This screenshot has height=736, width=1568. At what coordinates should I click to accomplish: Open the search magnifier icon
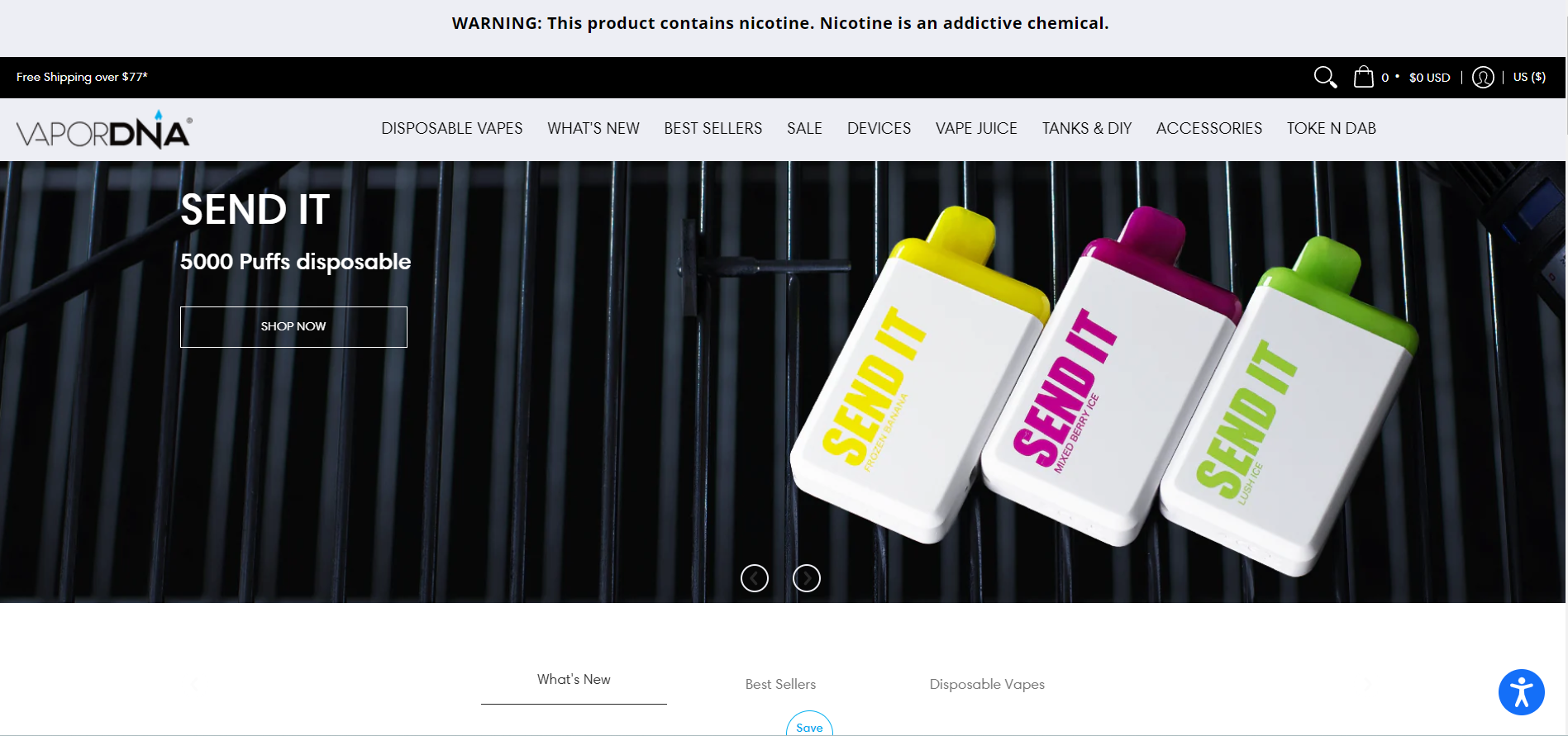pos(1325,77)
